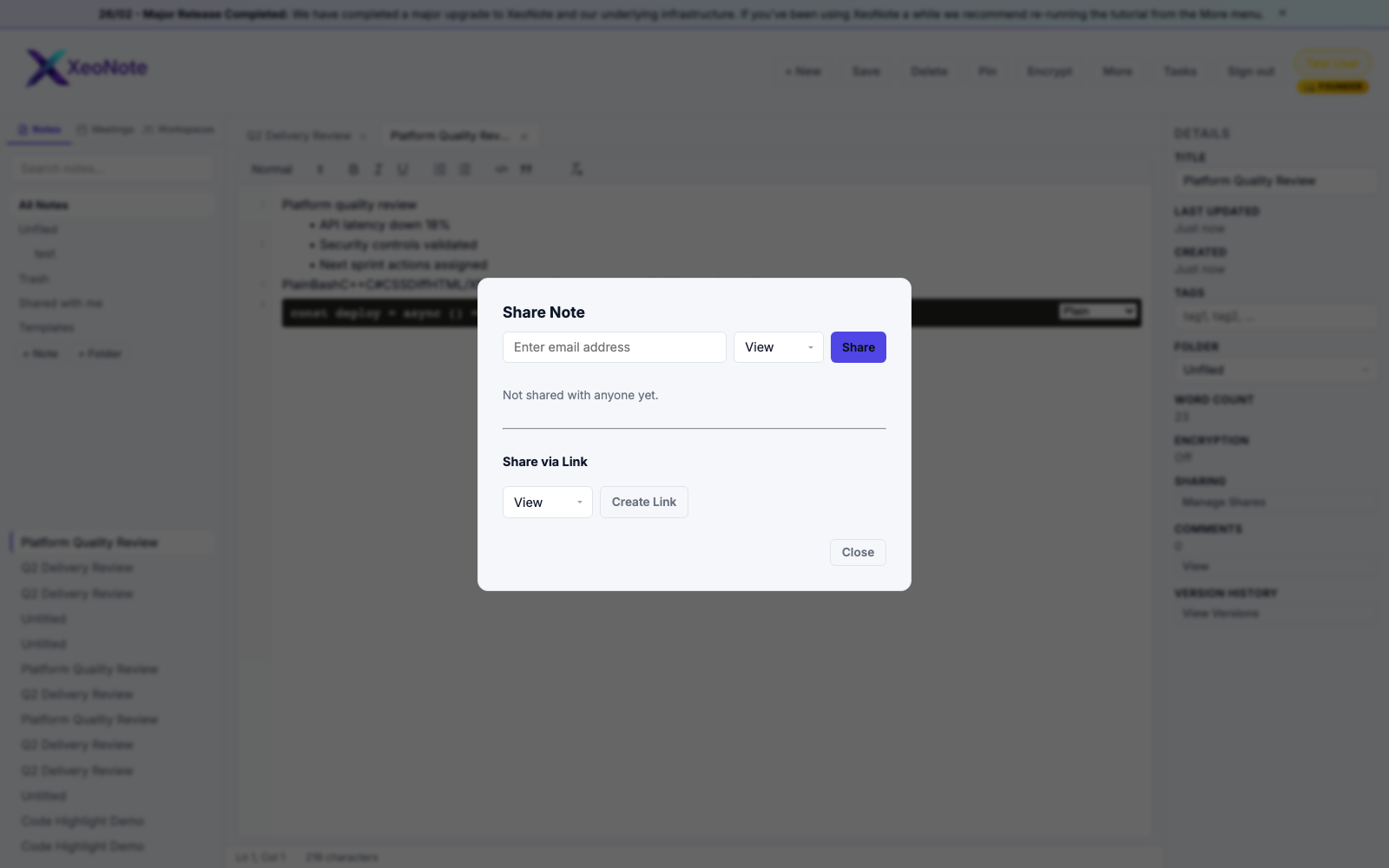Open the XeoNote logo on the header

[x=87, y=68]
